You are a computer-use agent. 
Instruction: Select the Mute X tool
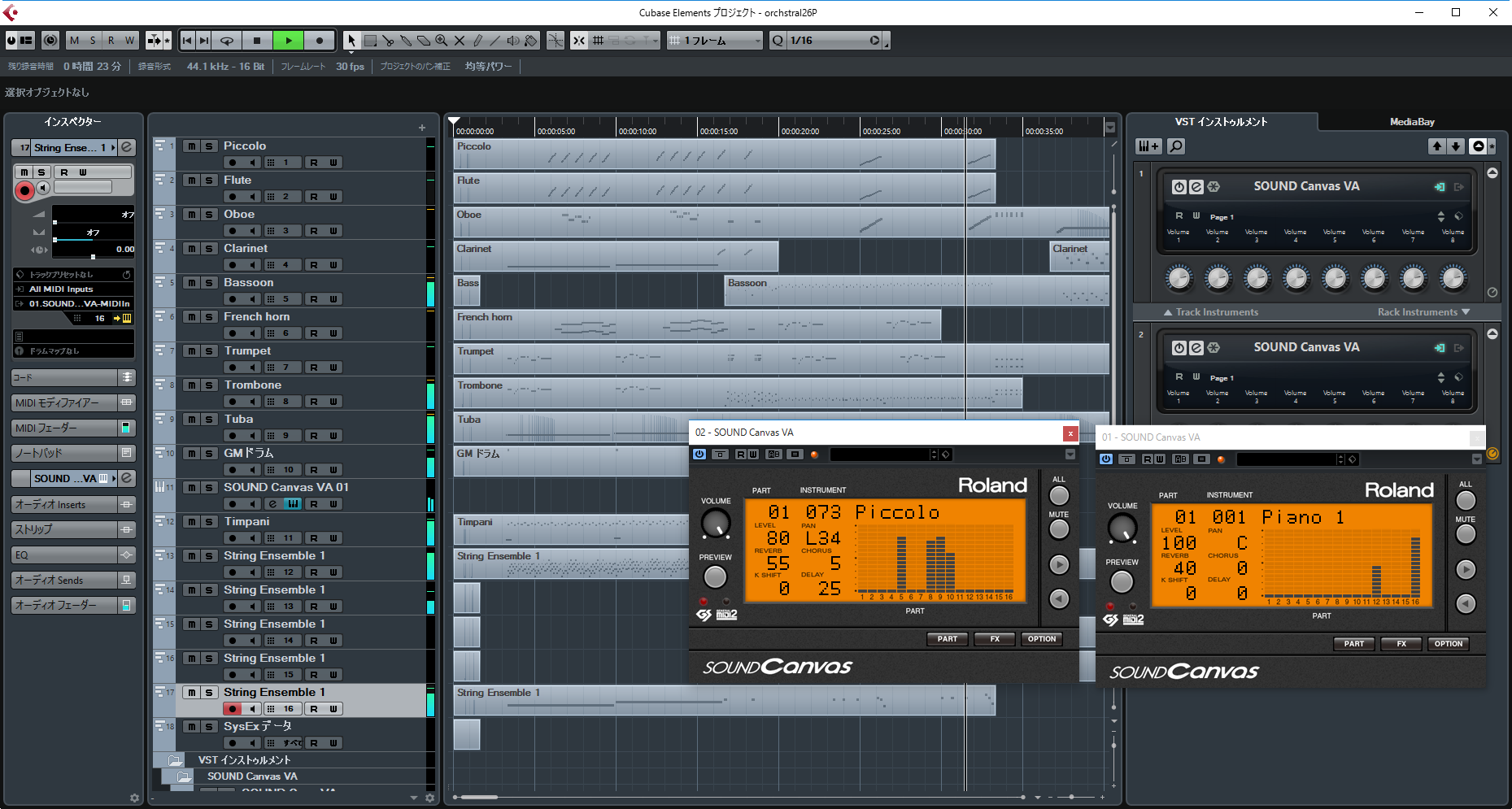[x=460, y=41]
